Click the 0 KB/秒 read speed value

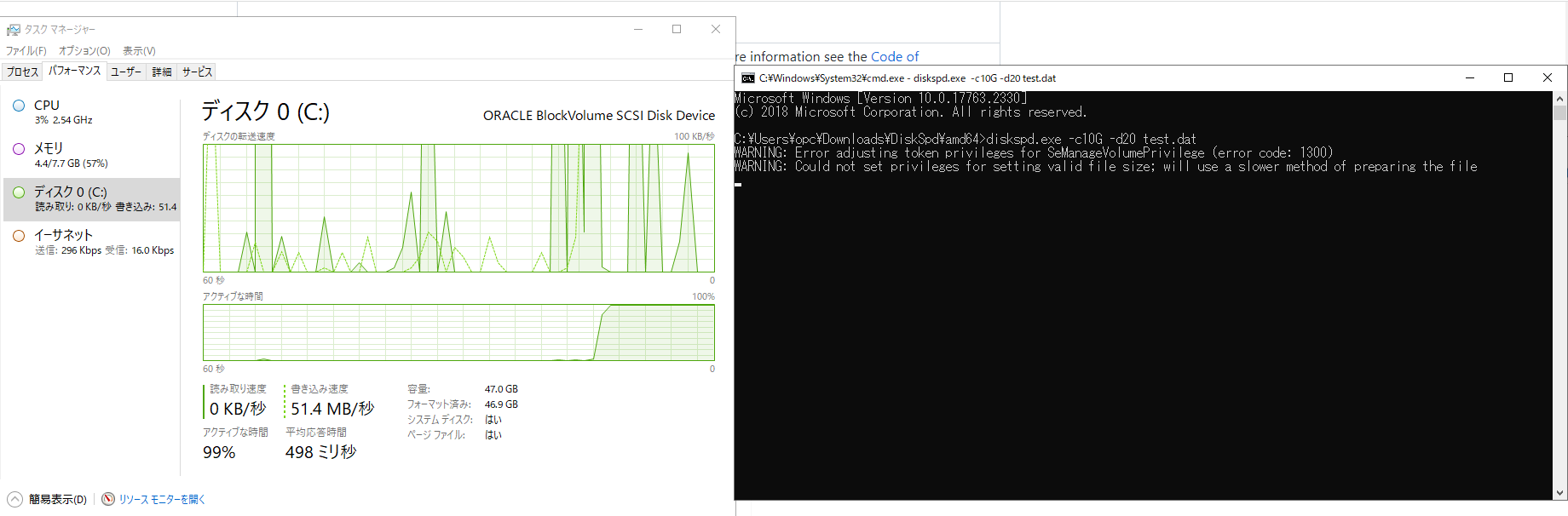point(238,409)
